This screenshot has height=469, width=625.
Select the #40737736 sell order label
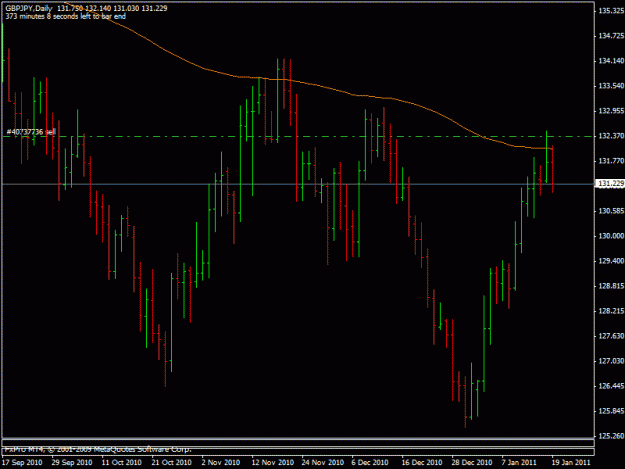31,132
